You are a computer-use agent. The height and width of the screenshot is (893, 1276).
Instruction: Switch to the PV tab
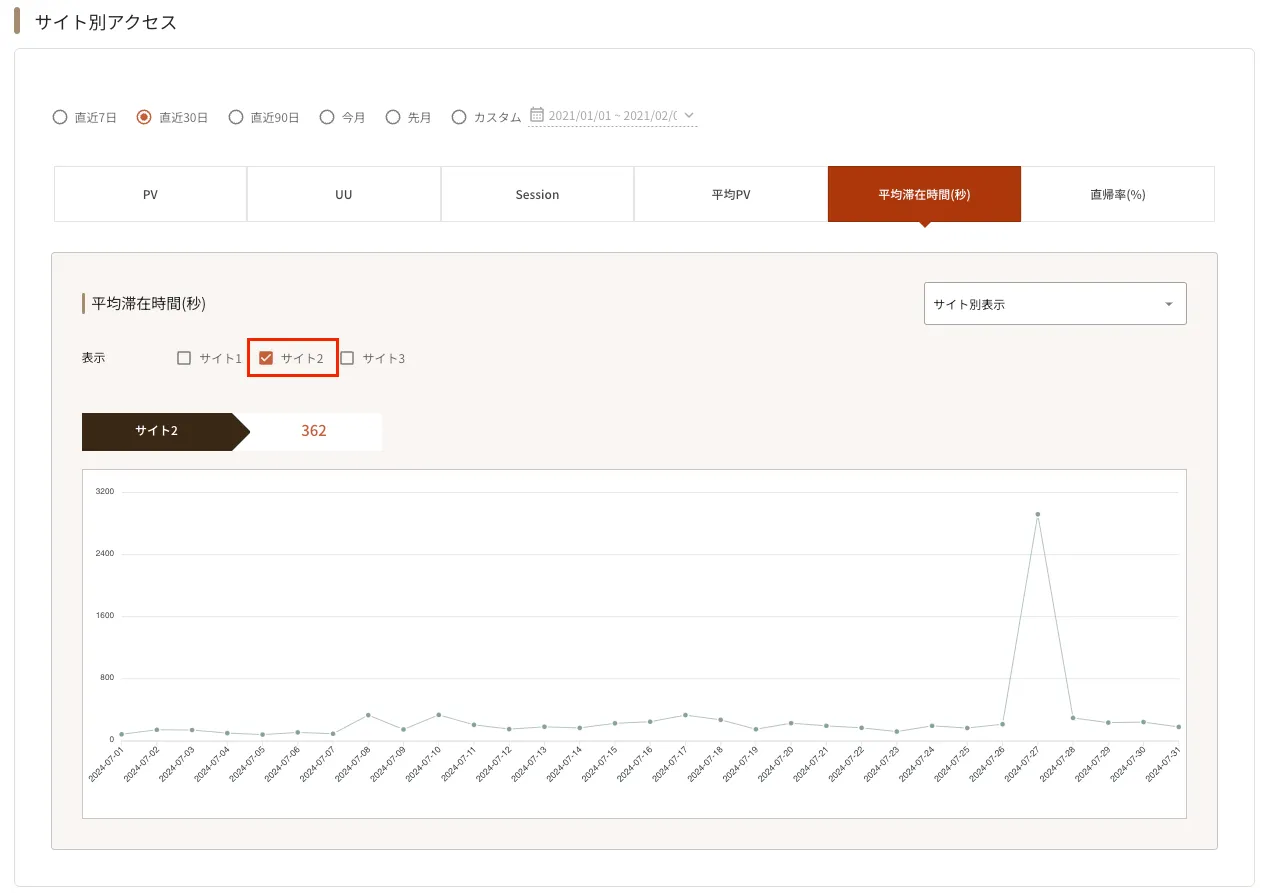150,194
